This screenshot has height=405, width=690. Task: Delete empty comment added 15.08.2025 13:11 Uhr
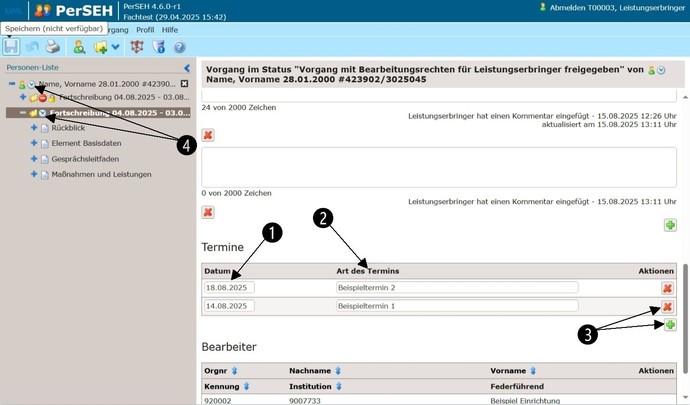click(208, 212)
